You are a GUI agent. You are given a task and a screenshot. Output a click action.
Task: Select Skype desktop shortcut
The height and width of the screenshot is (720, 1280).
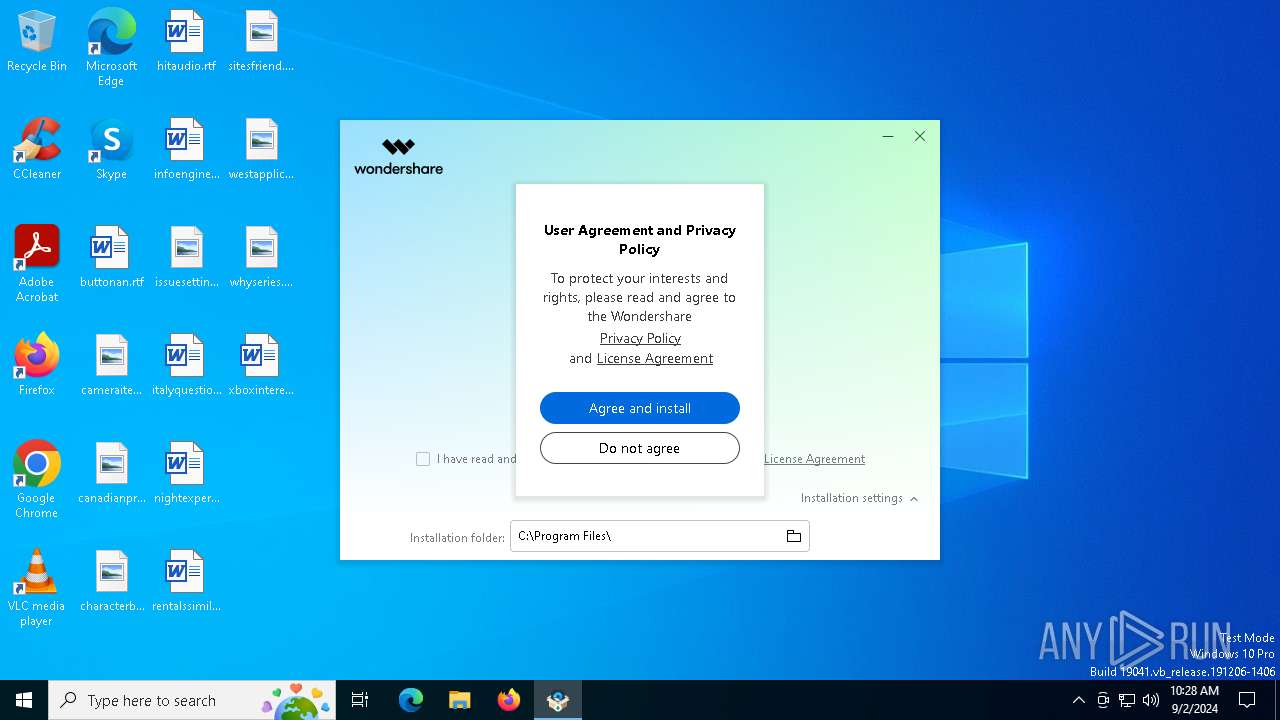[111, 150]
